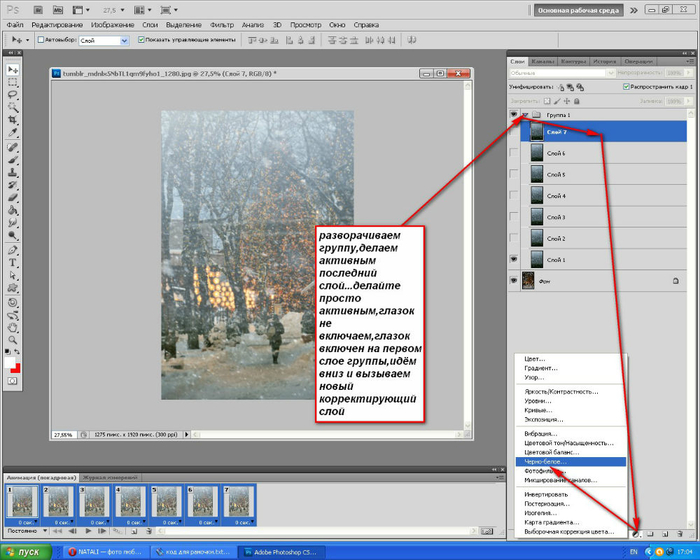The height and width of the screenshot is (560, 700).
Task: Select the Eyedropper tool
Action: coord(12,133)
